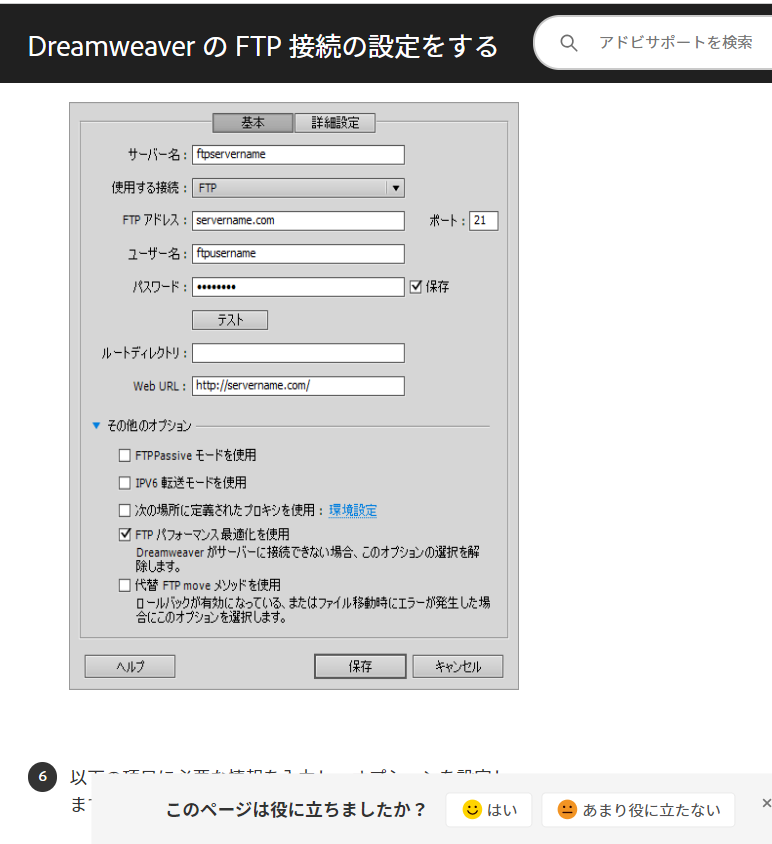
Task: Click the テスト button
Action: click(230, 320)
